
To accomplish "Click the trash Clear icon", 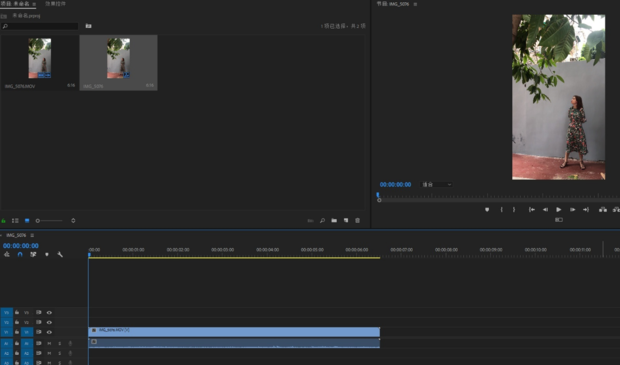I will click(357, 221).
